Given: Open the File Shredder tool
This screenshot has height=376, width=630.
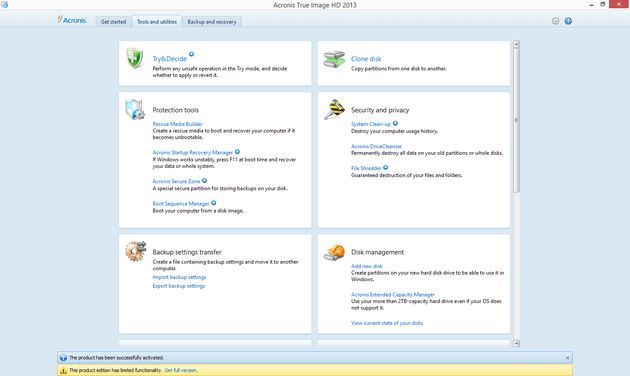Looking at the screenshot, I should click(366, 168).
